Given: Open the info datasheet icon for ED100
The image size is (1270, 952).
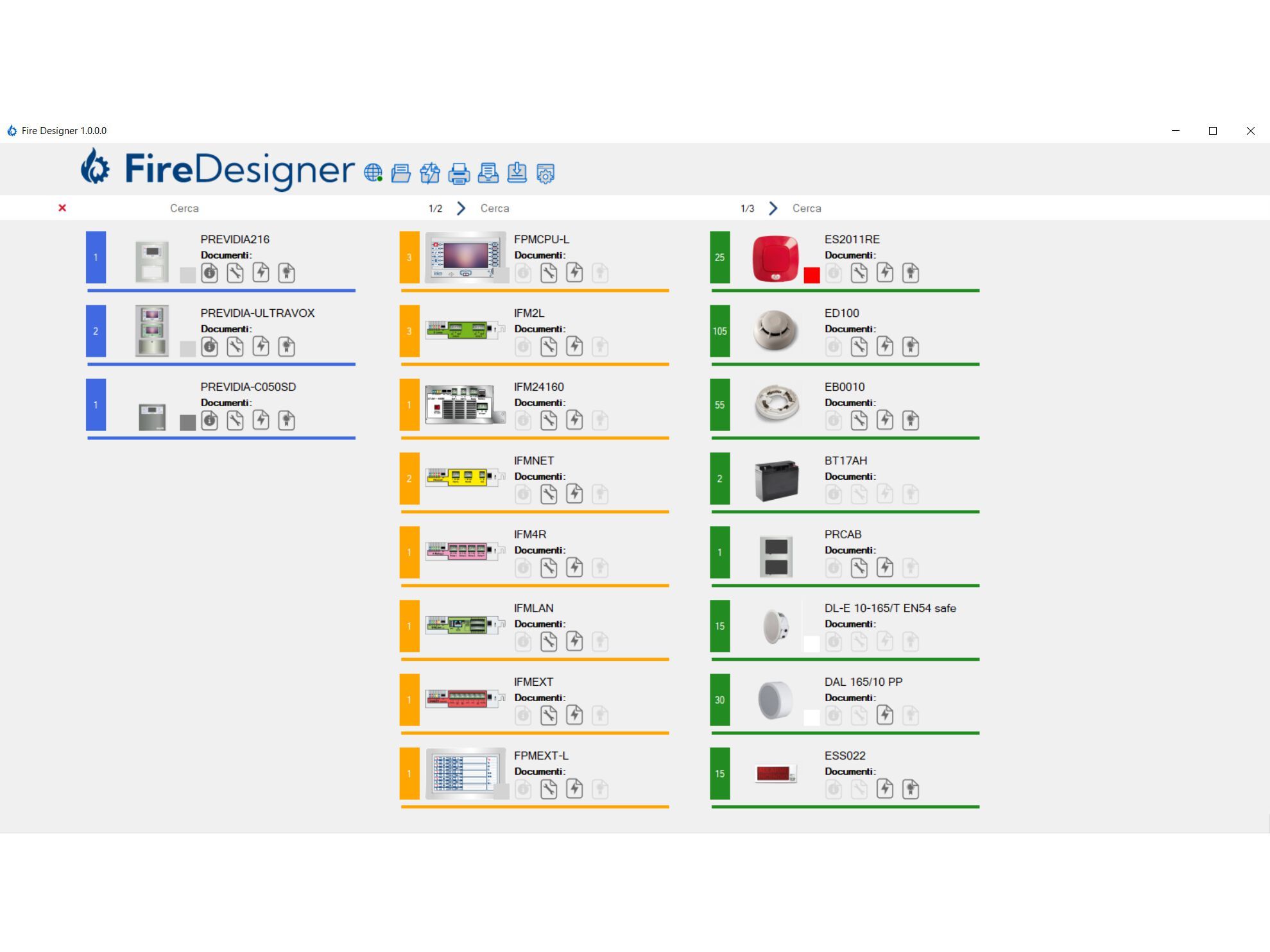Looking at the screenshot, I should (x=833, y=347).
